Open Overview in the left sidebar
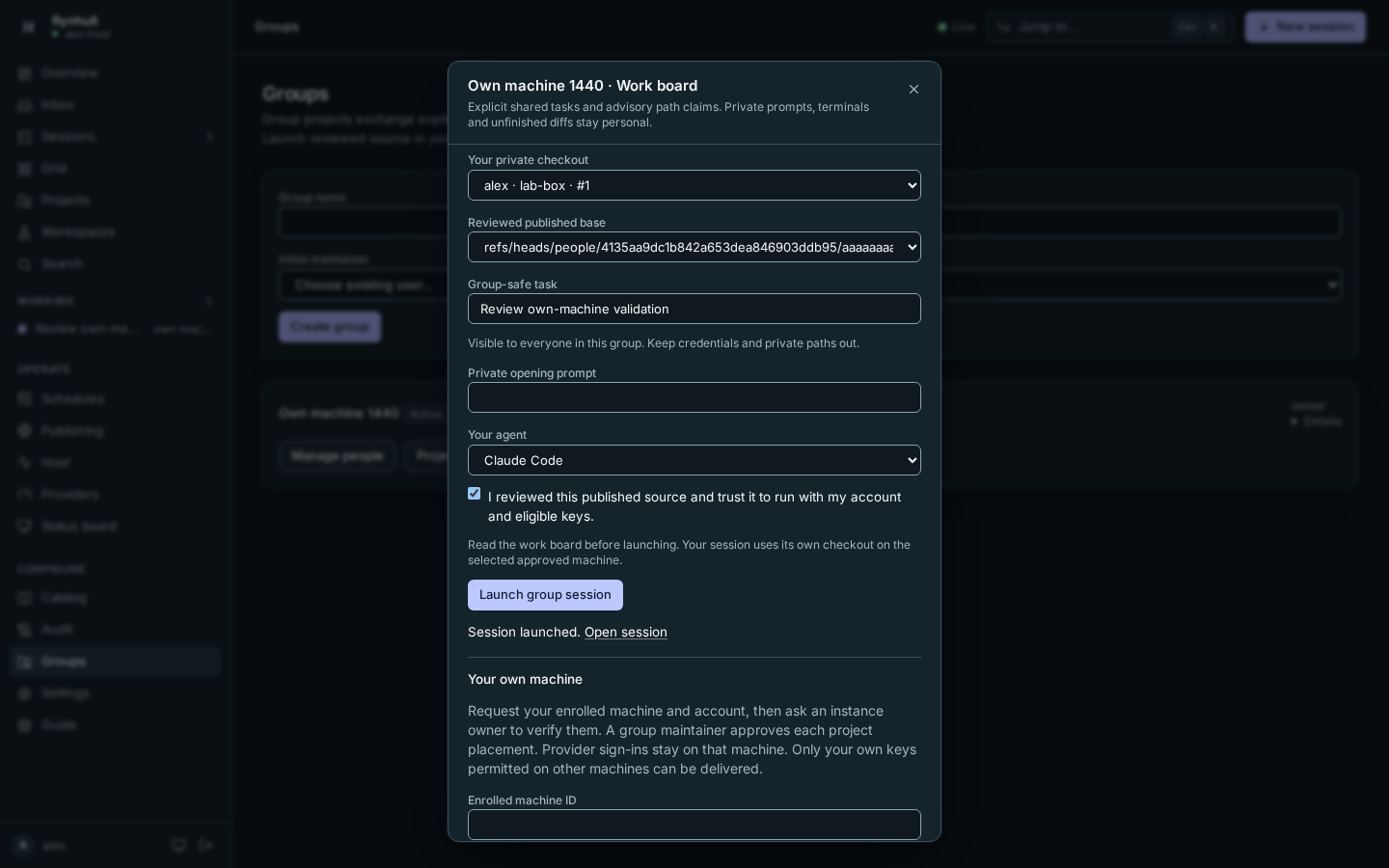The height and width of the screenshot is (868, 1389). (116, 73)
